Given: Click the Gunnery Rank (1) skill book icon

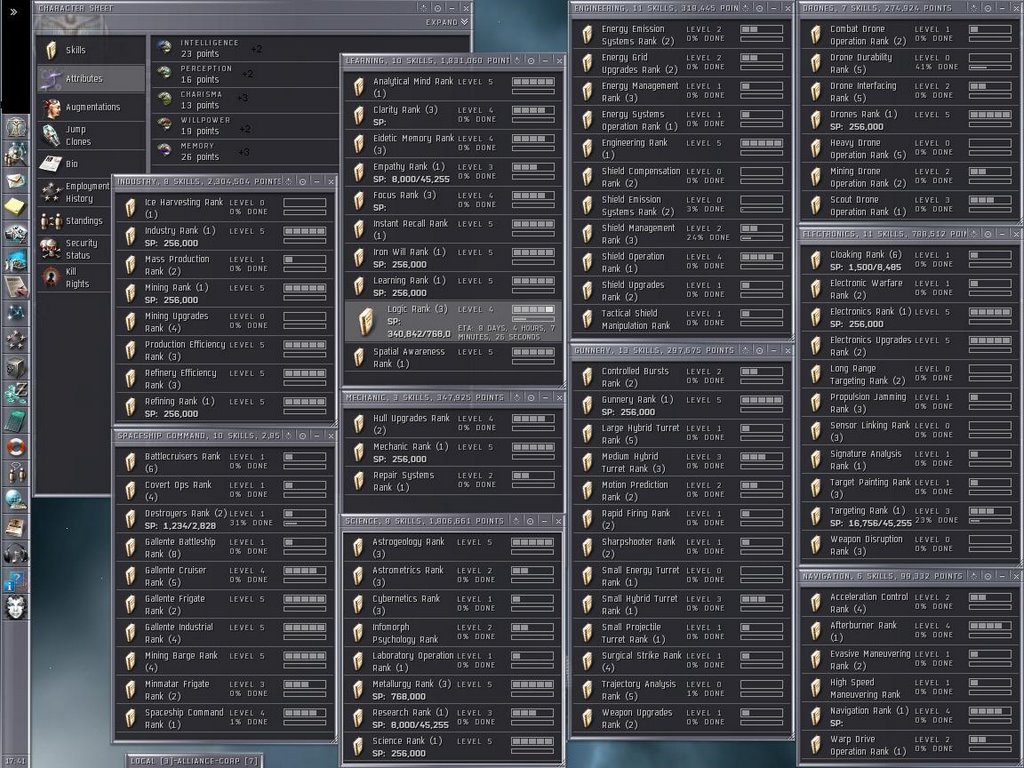Looking at the screenshot, I should pos(587,406).
